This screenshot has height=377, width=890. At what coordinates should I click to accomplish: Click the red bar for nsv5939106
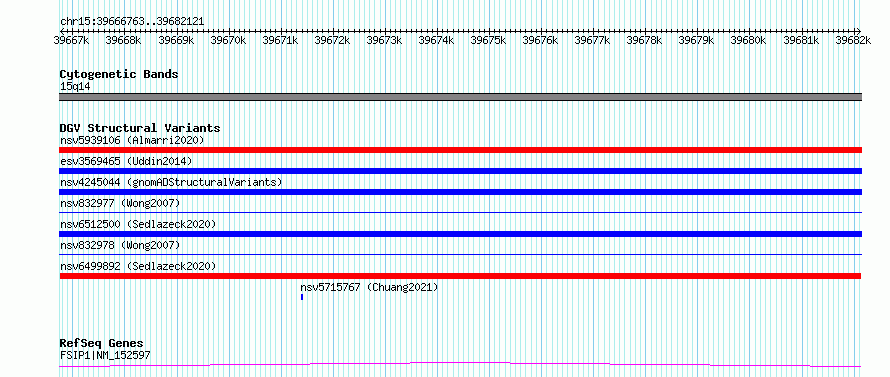tap(460, 150)
